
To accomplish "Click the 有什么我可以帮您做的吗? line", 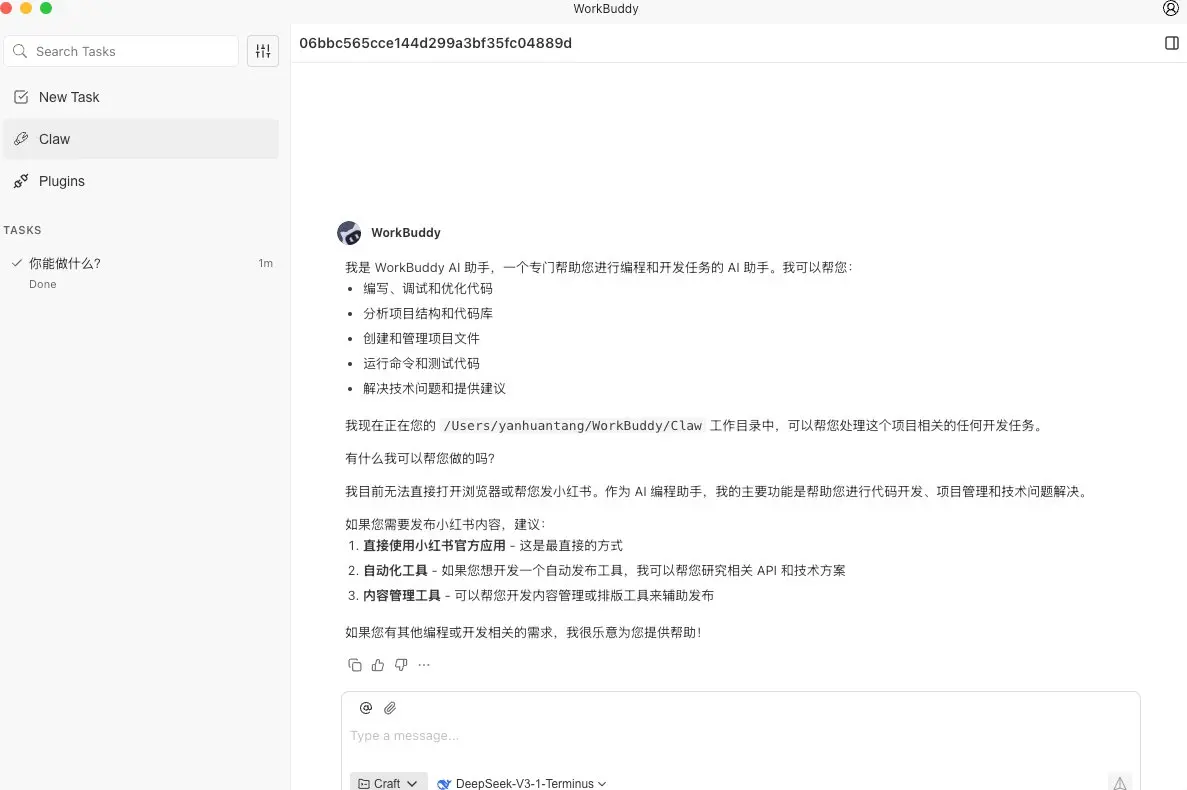I will point(420,458).
